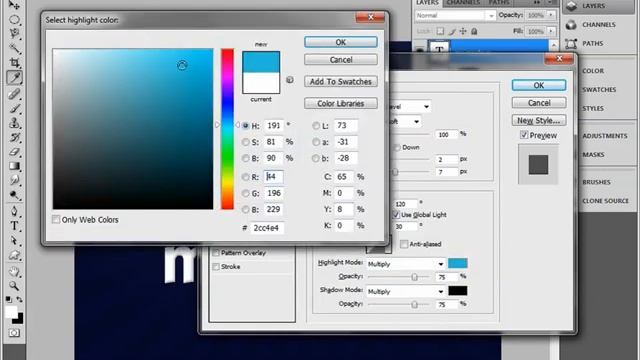Click OK in the Layer Style dialog

[x=539, y=85]
